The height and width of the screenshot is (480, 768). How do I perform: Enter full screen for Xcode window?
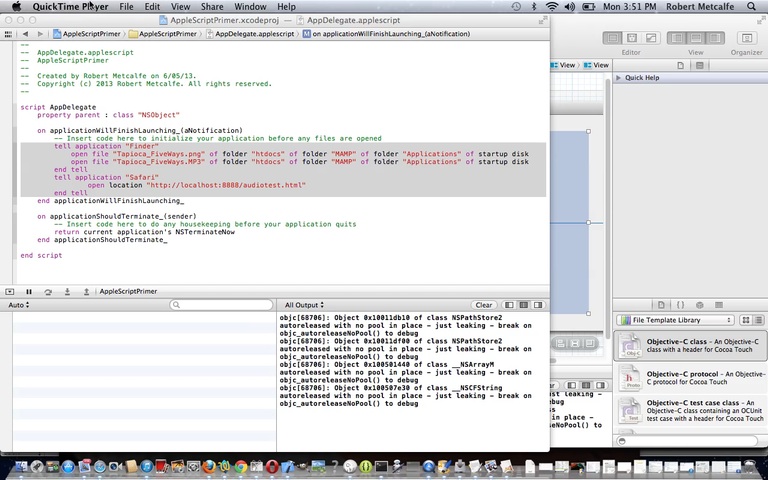[x=543, y=20]
